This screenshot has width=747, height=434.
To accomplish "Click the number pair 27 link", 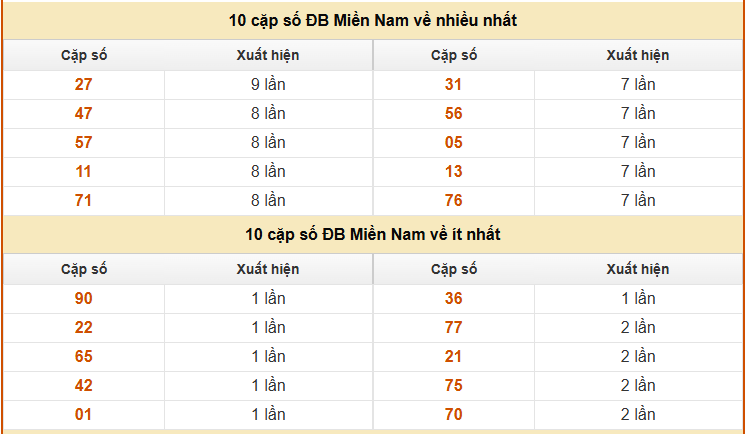I will click(84, 85).
